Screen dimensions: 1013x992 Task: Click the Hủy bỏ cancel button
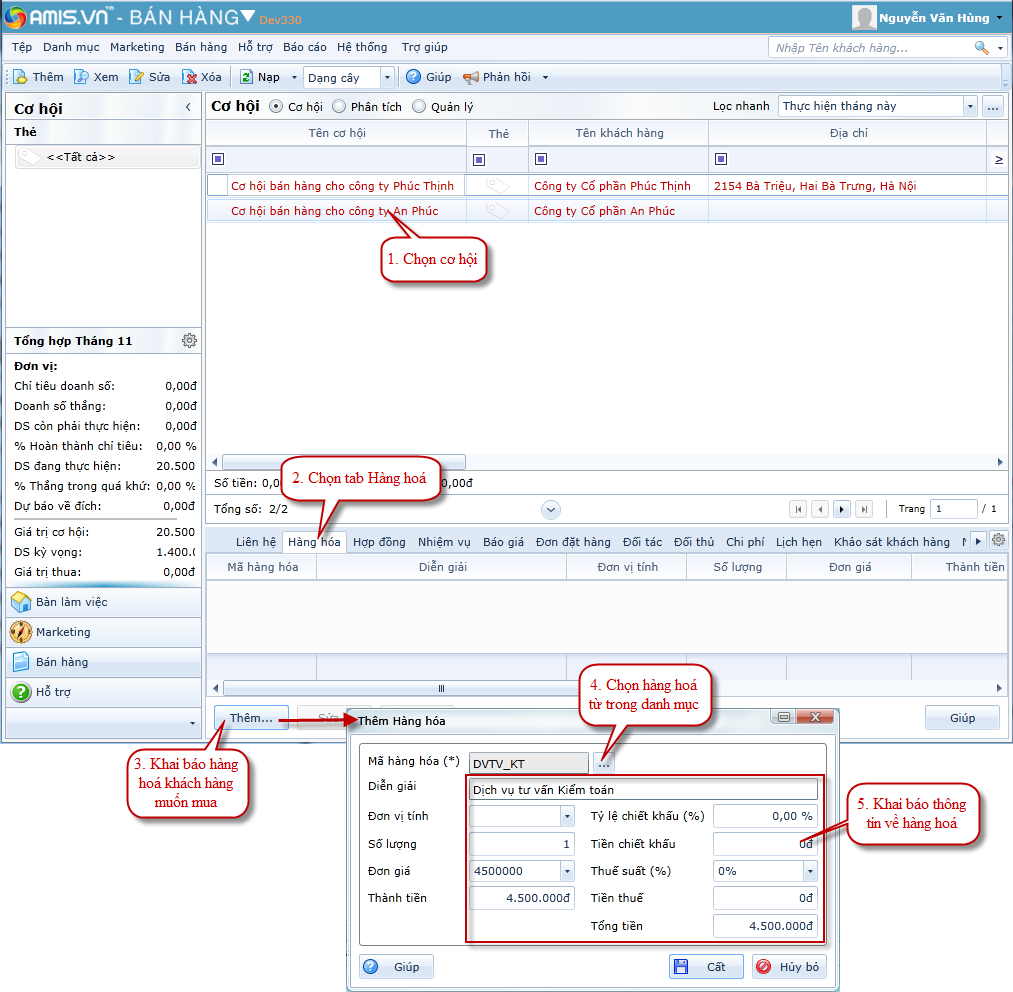click(x=789, y=967)
